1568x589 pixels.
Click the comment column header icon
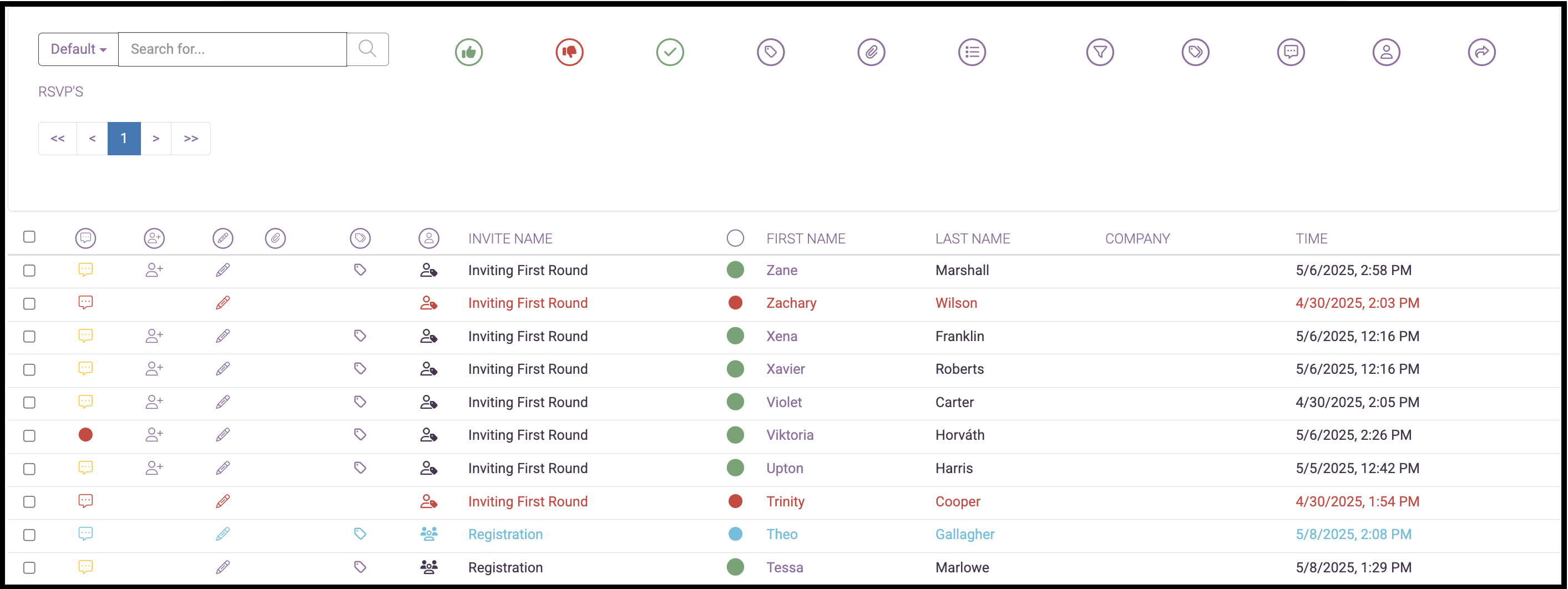(x=86, y=238)
